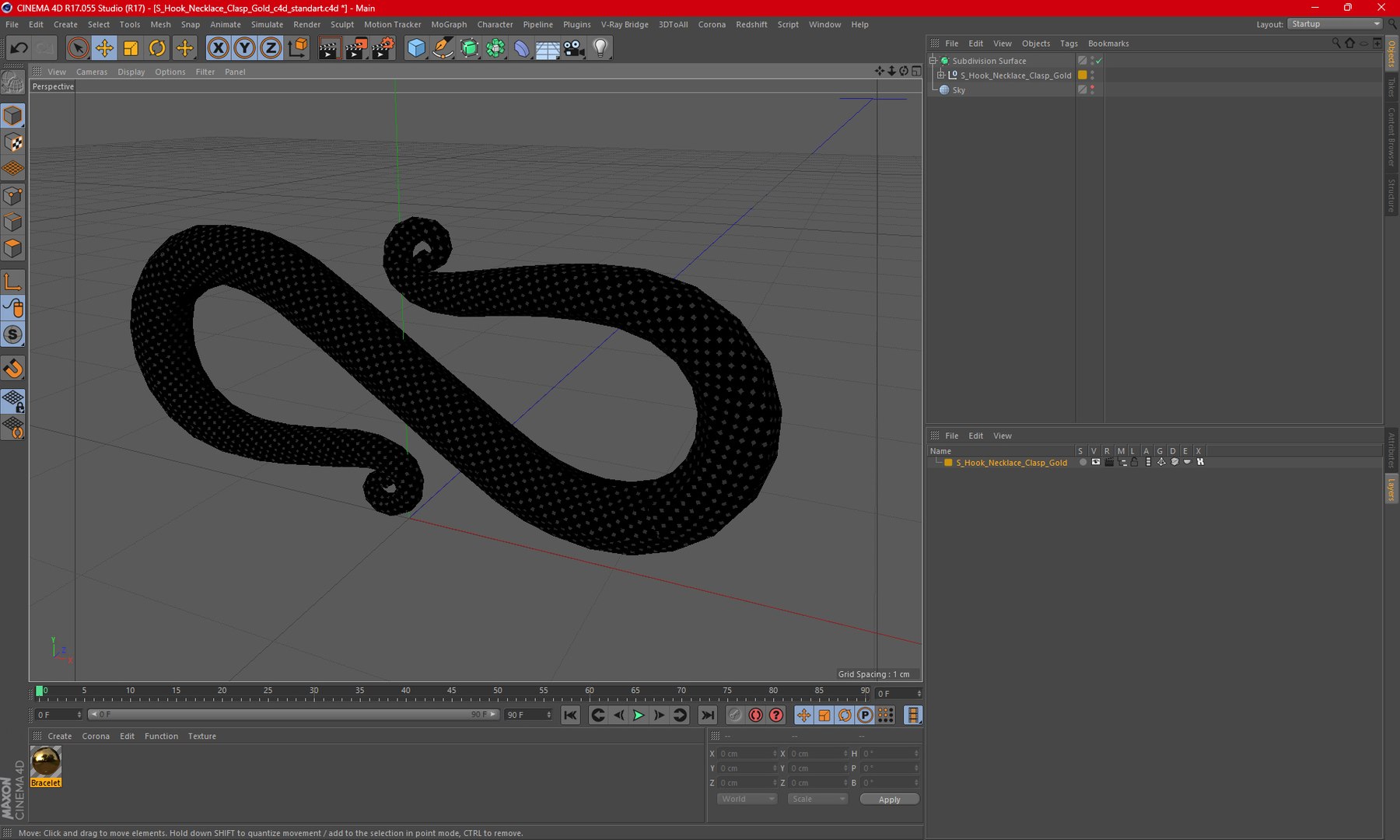The image size is (1400, 840).
Task: Toggle solo for S_Hook layer
Action: pos(1082,462)
